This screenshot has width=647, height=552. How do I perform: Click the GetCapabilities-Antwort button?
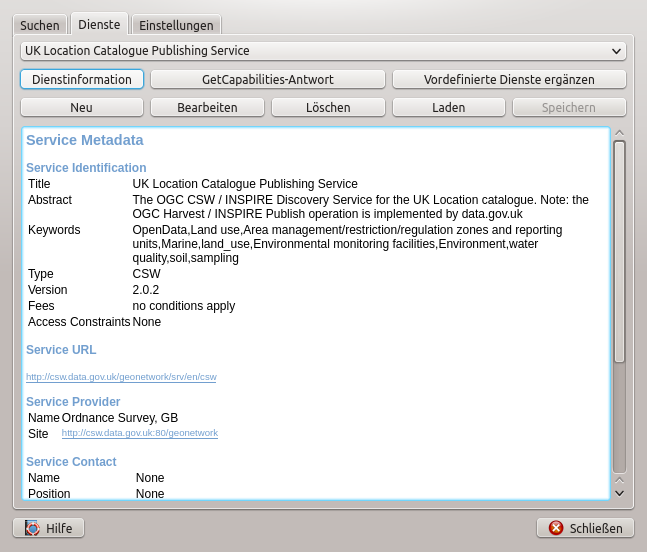[x=268, y=79]
